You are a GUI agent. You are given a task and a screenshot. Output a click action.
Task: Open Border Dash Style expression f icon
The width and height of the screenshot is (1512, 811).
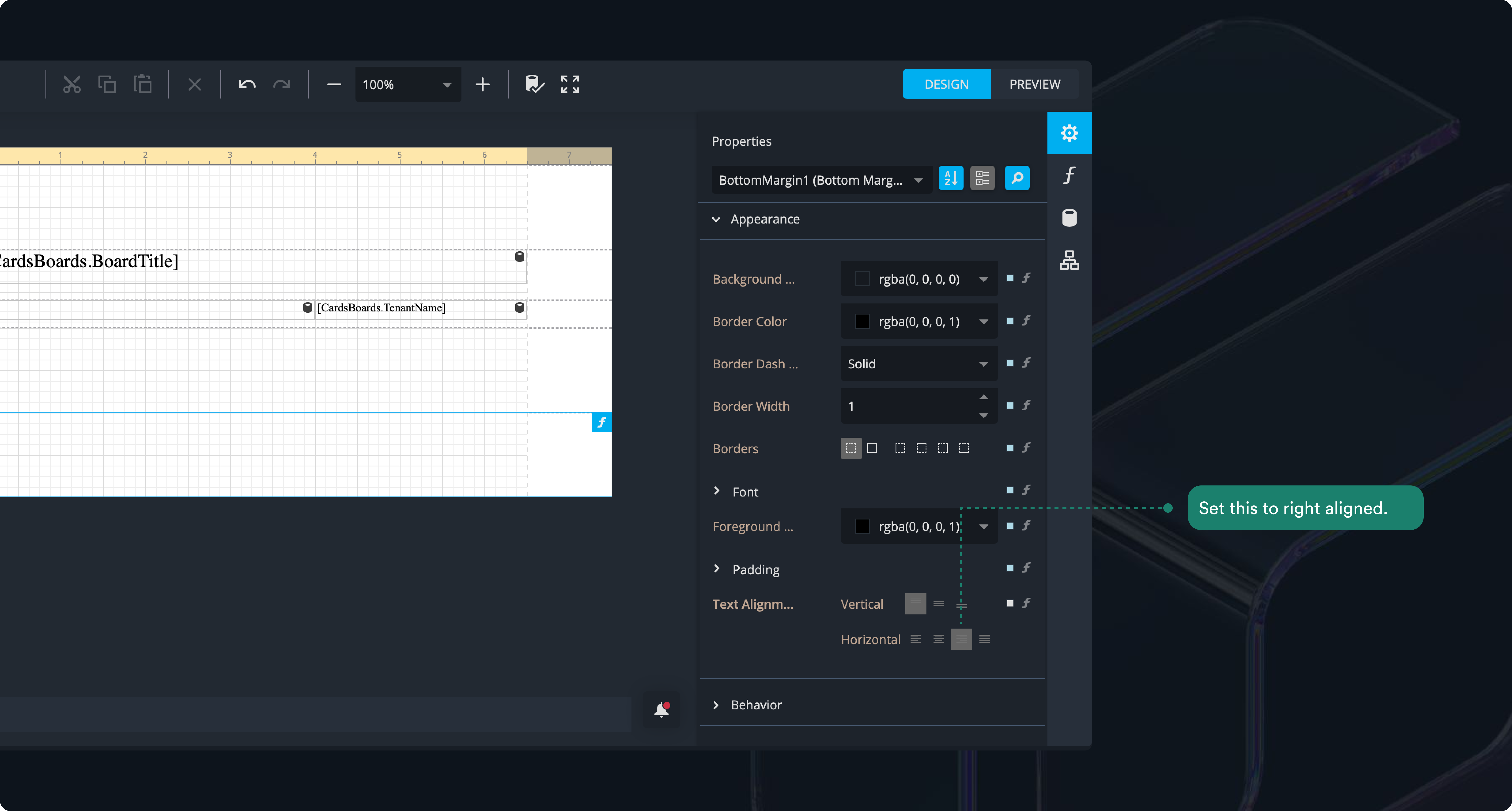click(x=1026, y=363)
